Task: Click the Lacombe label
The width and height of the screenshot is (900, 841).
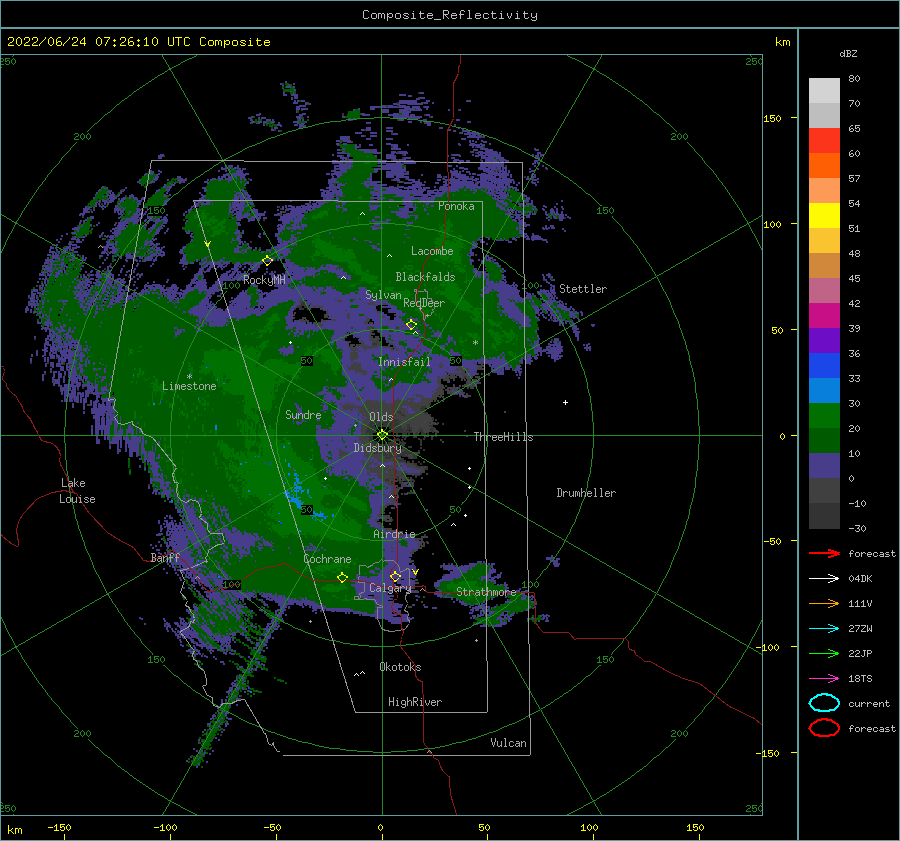Action: (432, 251)
